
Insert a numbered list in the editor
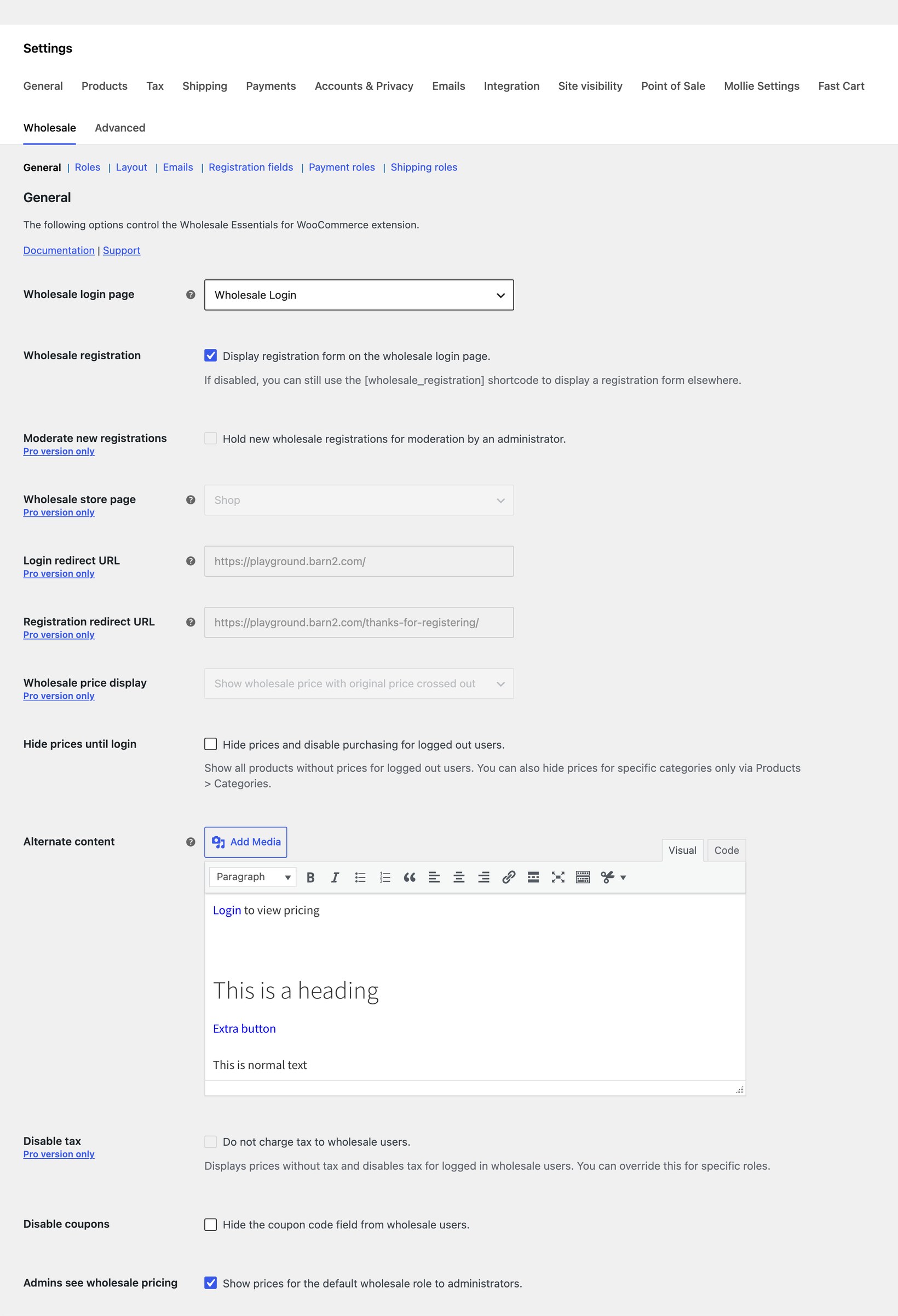point(385,877)
